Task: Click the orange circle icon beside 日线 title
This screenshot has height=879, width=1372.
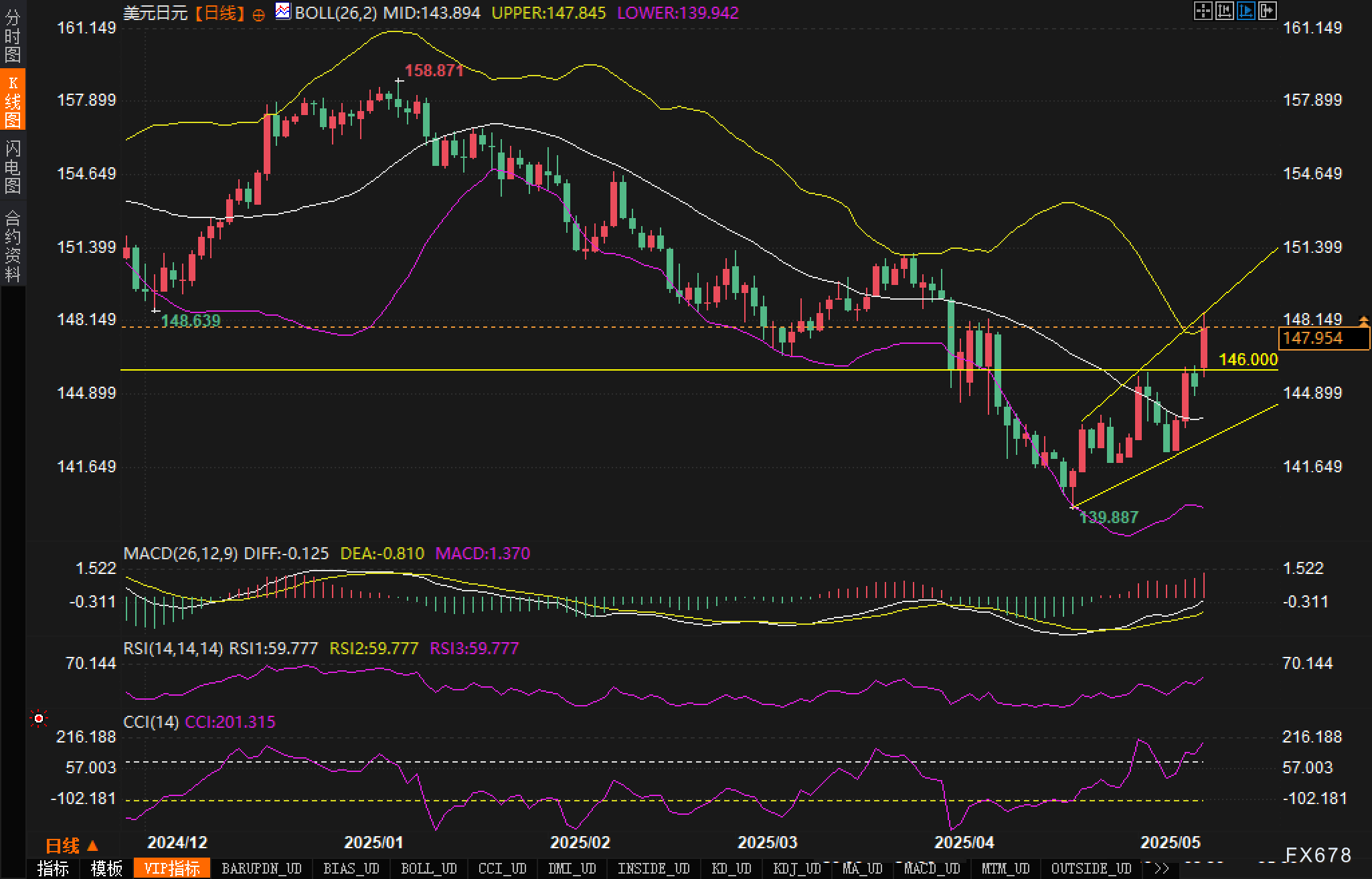Action: click(x=258, y=15)
